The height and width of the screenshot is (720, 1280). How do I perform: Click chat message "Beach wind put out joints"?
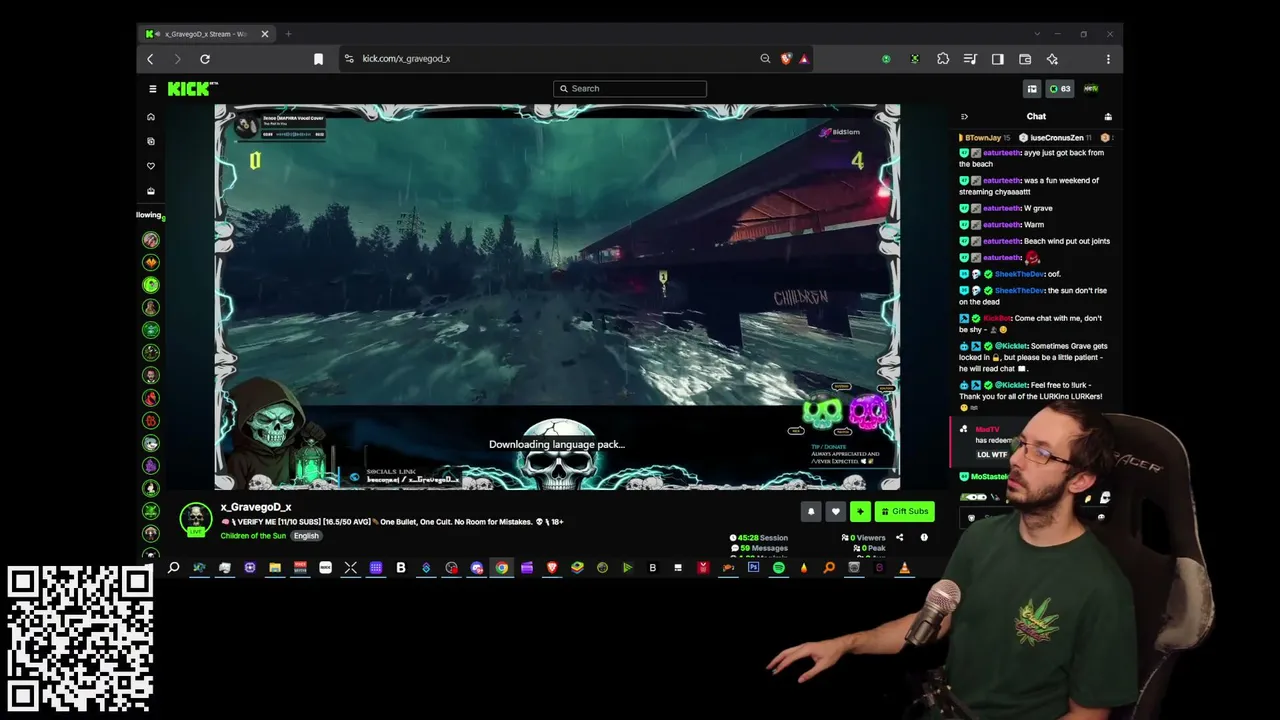click(1067, 242)
